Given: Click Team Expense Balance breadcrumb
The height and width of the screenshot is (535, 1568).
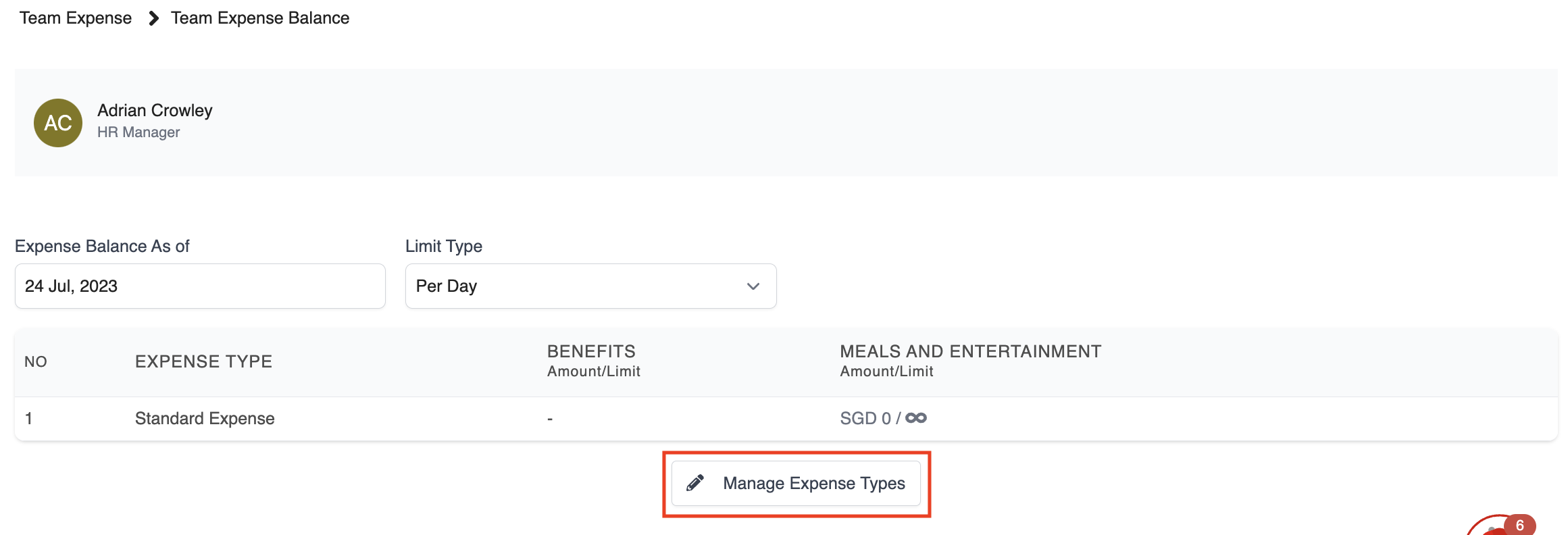Looking at the screenshot, I should 260,18.
